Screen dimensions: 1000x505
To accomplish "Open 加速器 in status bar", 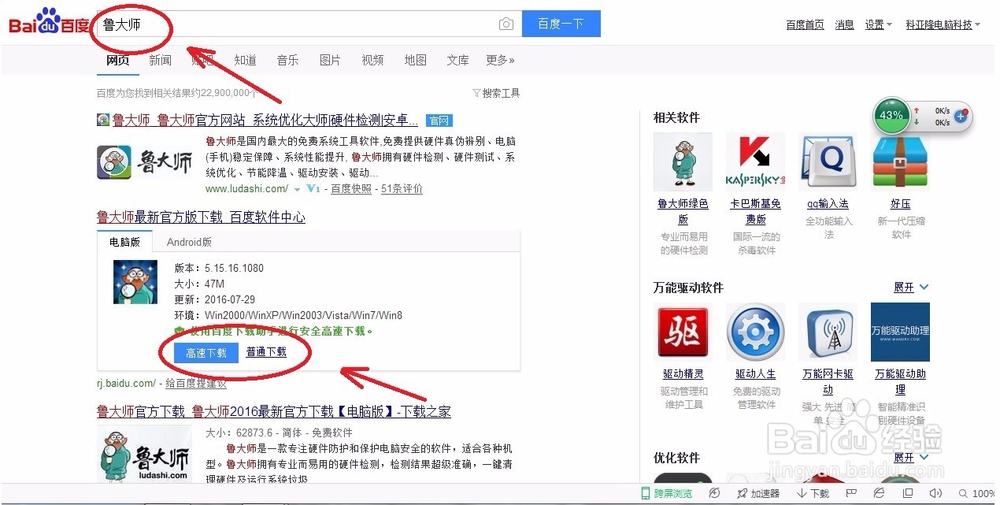I will coord(758,494).
